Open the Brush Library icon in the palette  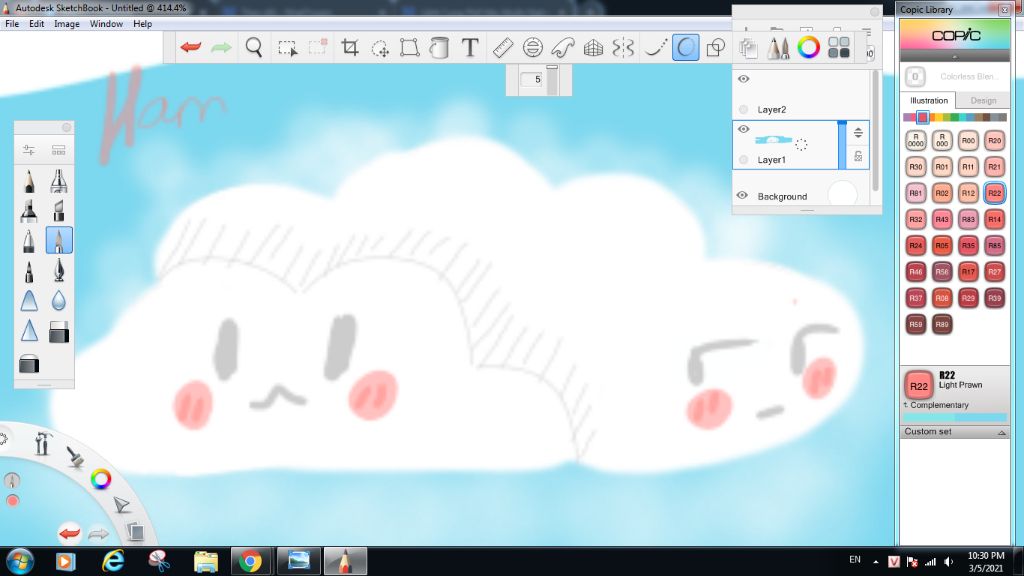point(59,150)
